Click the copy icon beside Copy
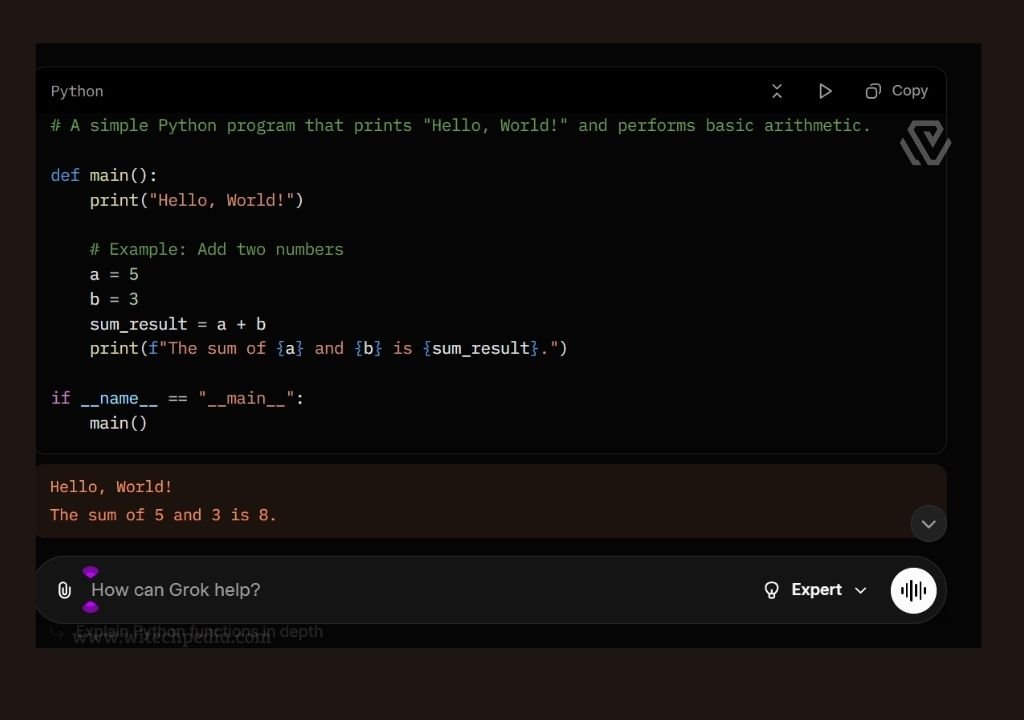Image resolution: width=1024 pixels, height=720 pixels. click(872, 91)
